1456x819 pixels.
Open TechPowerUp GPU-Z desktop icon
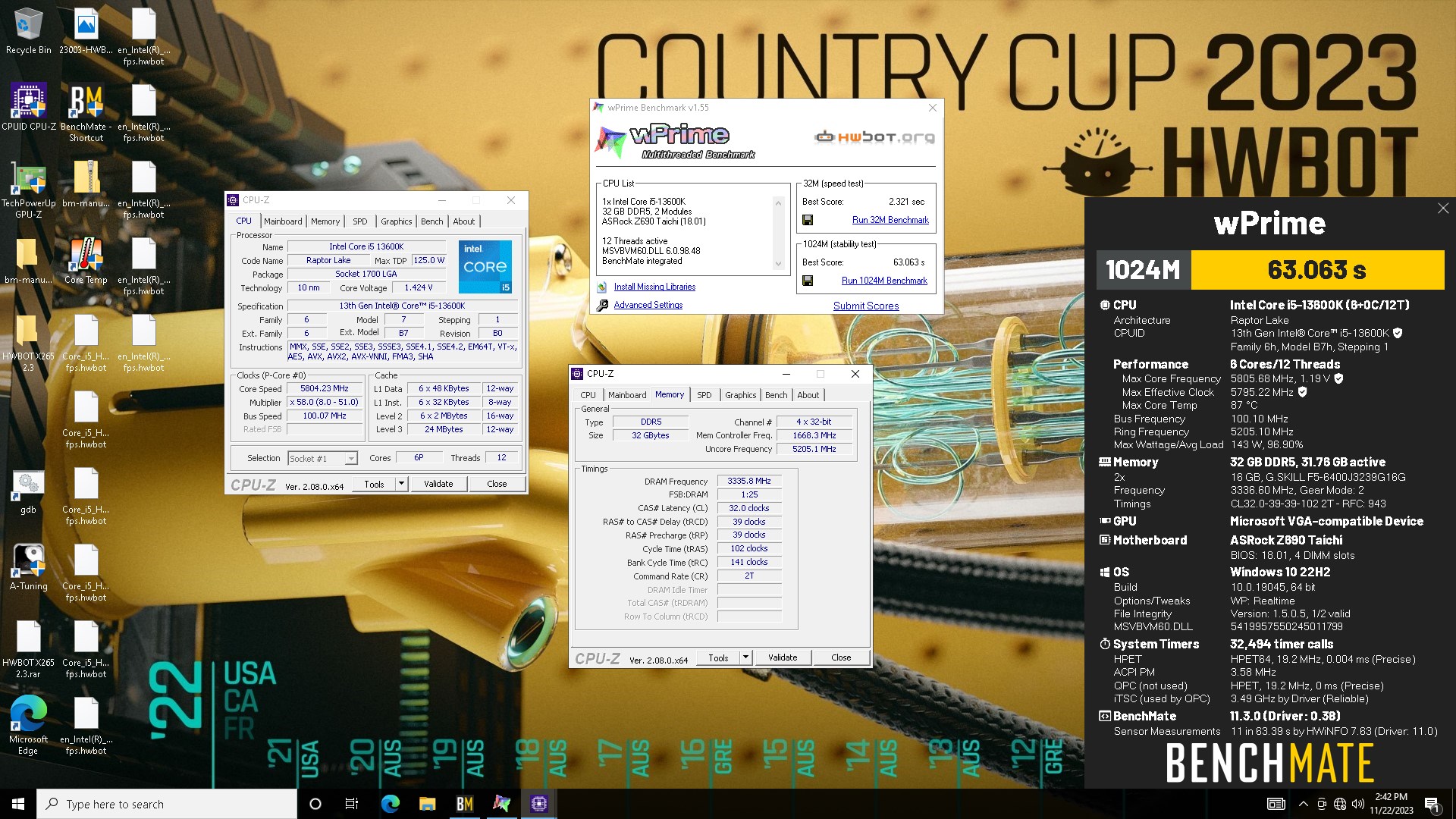pos(29,190)
